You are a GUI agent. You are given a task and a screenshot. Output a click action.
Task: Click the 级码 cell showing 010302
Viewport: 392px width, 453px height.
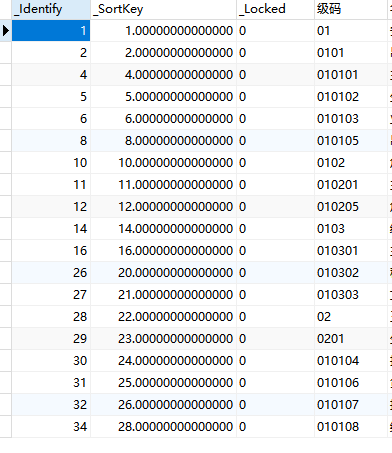pos(351,273)
